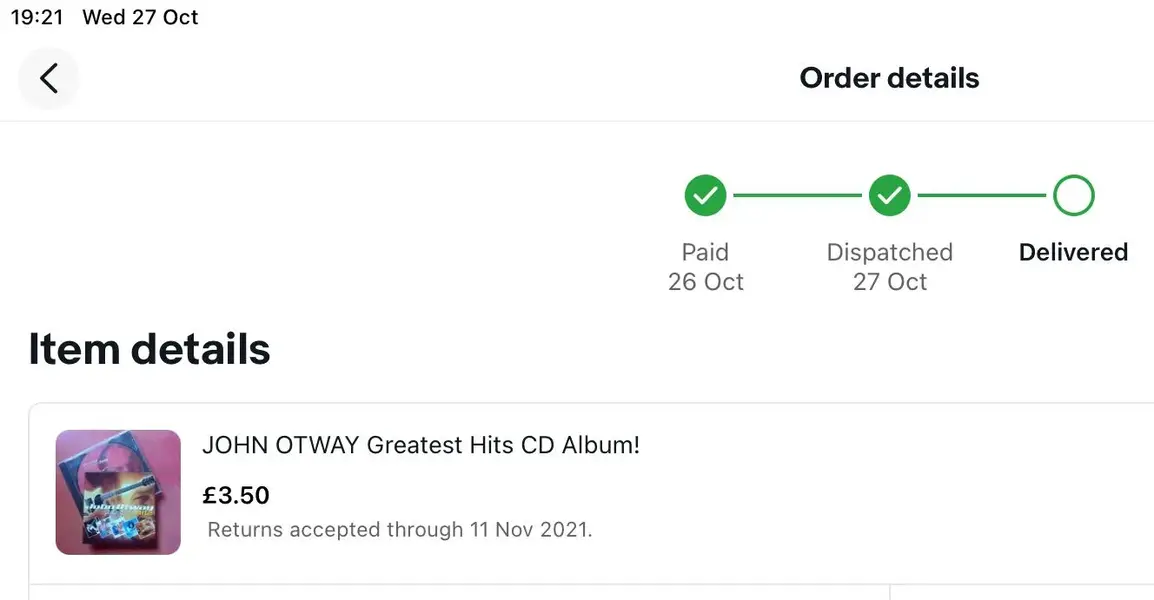Select the Delivered step label

click(x=1073, y=252)
